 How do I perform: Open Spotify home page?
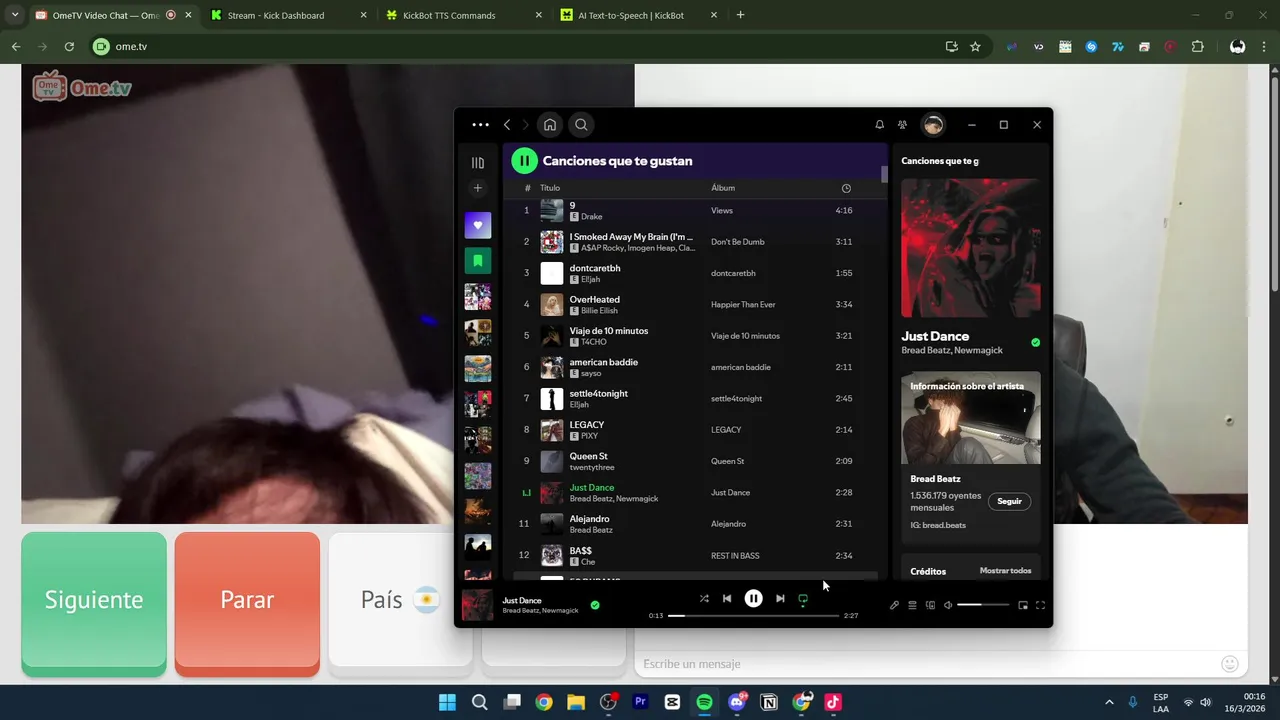549,125
